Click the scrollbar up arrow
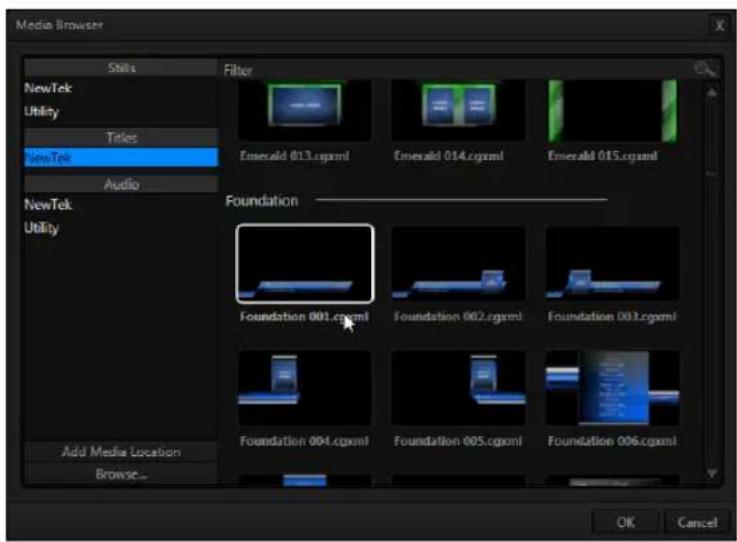The image size is (737, 542). [712, 92]
